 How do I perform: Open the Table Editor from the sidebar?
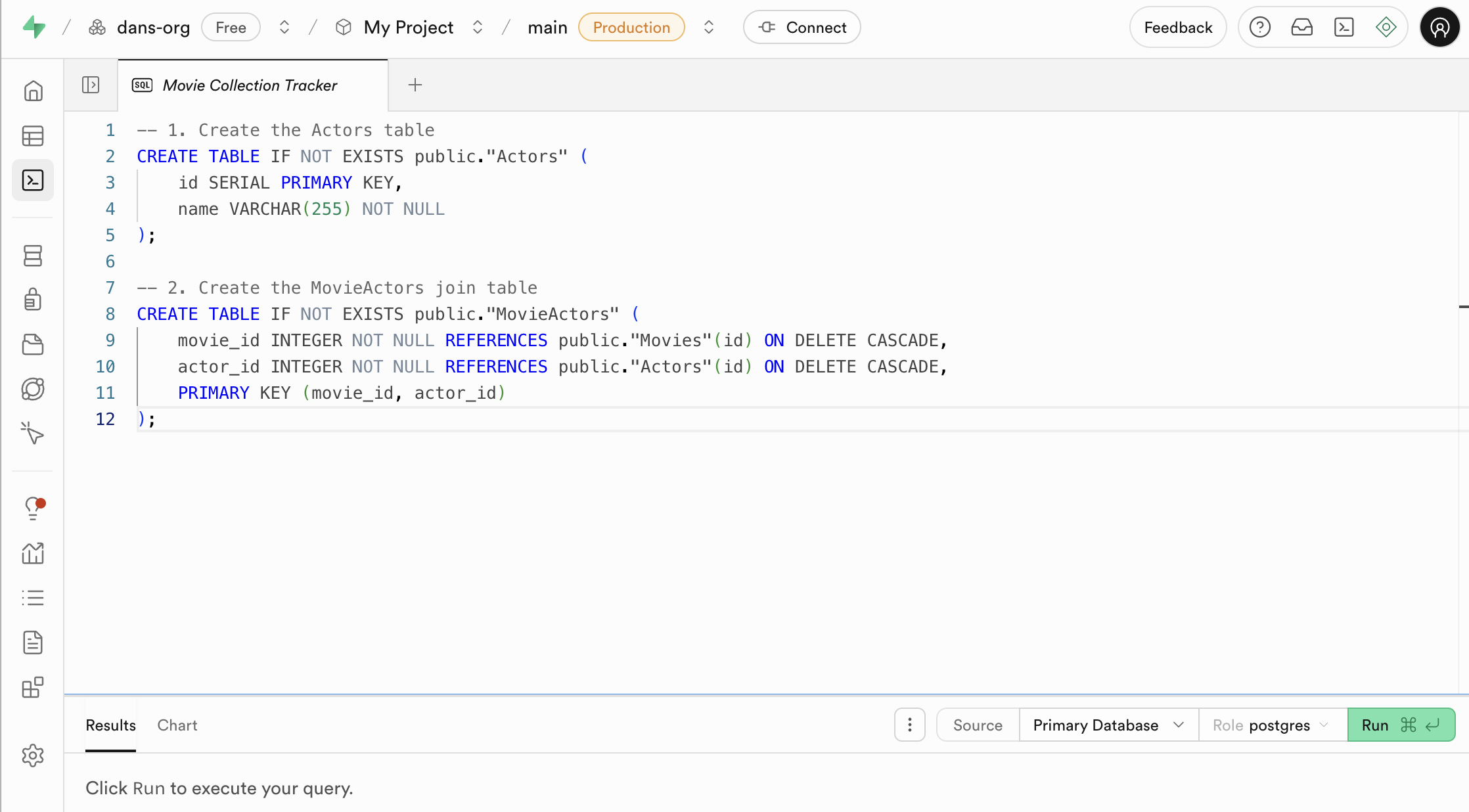click(33, 136)
